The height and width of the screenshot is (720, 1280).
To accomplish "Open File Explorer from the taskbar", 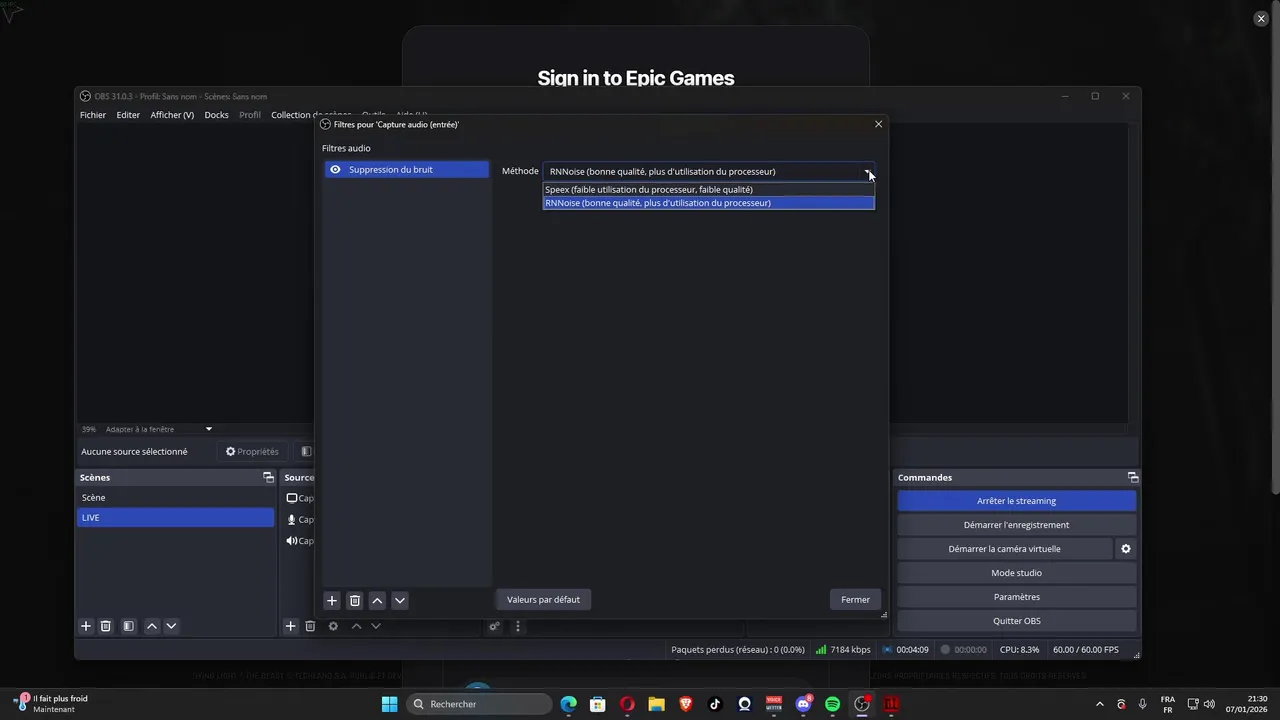I will pyautogui.click(x=656, y=704).
